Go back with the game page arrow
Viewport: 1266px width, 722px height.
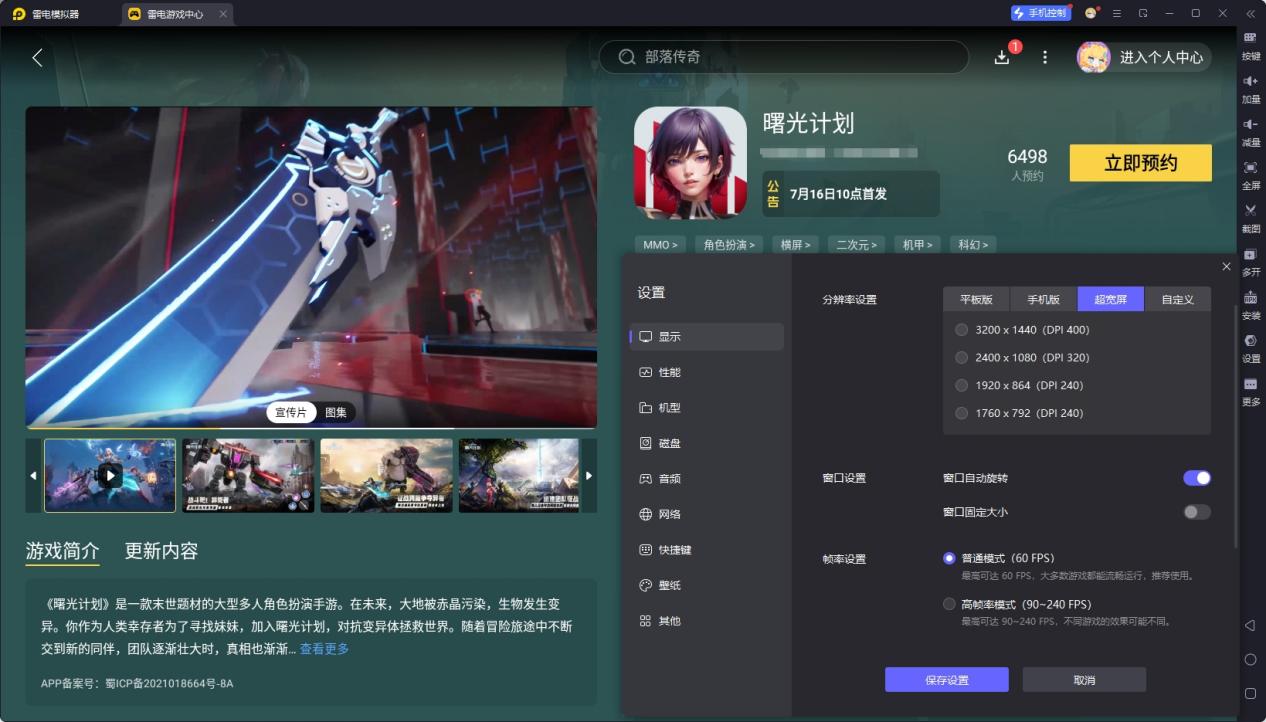[x=37, y=57]
